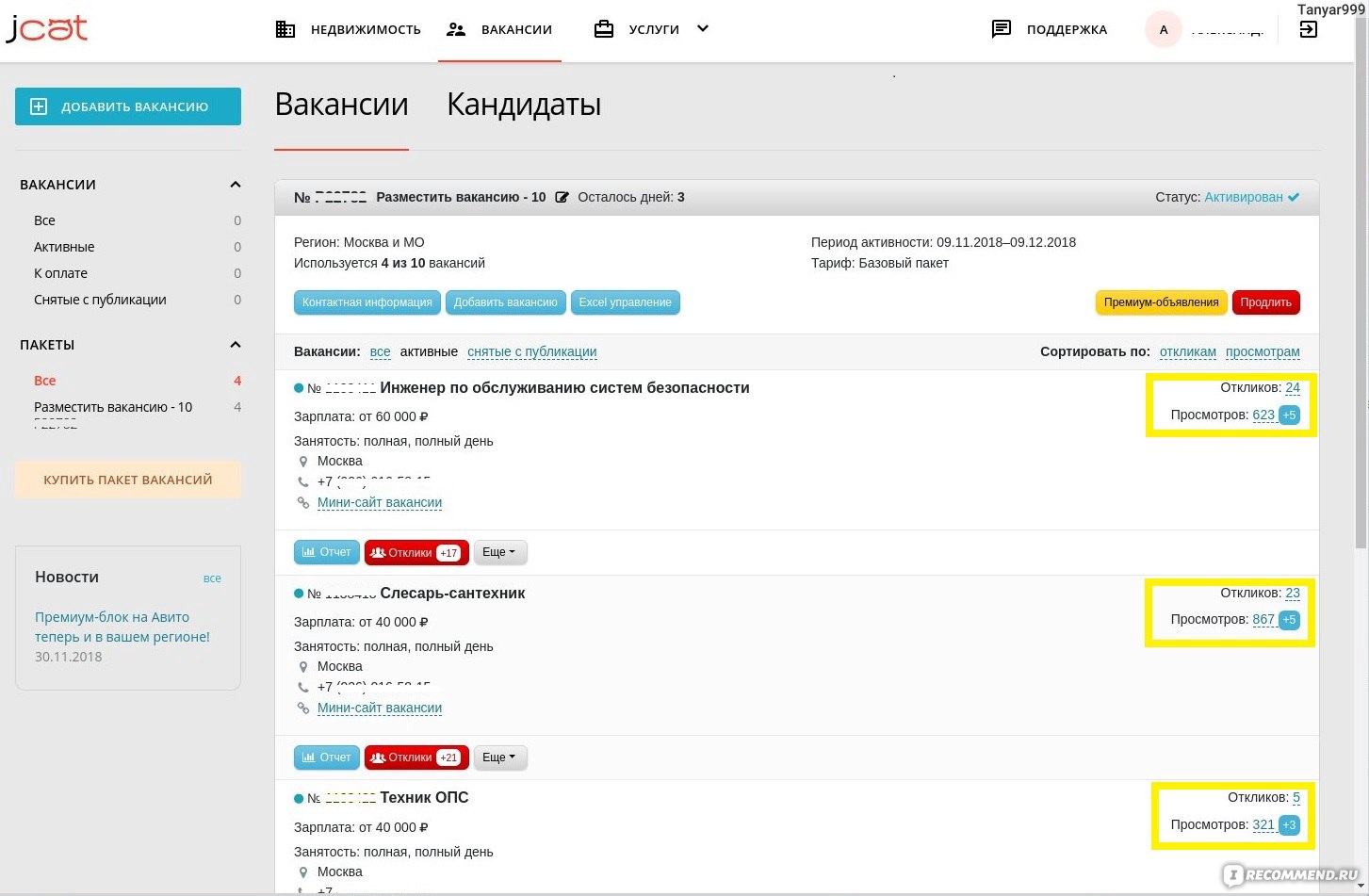Click Купить пакет вакансий button

pyautogui.click(x=128, y=480)
